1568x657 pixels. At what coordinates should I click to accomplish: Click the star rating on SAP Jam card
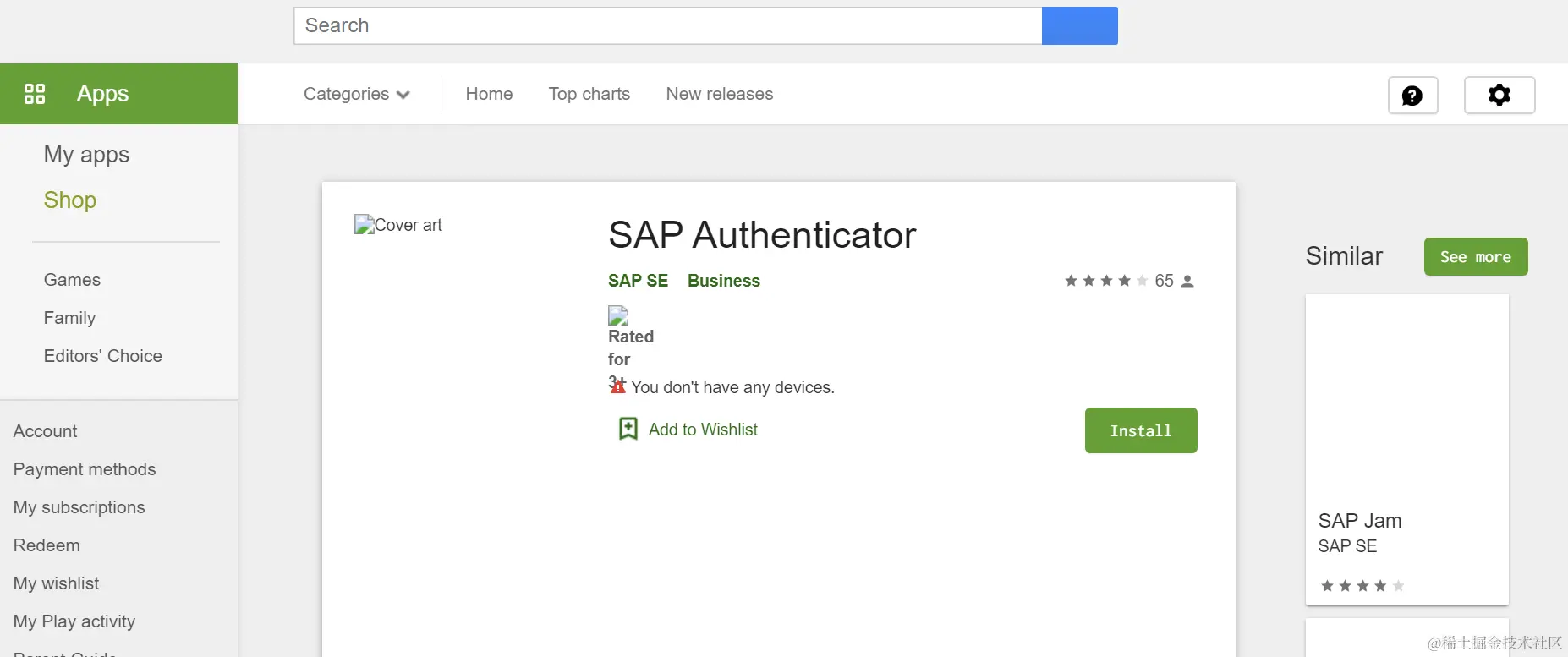click(1362, 586)
